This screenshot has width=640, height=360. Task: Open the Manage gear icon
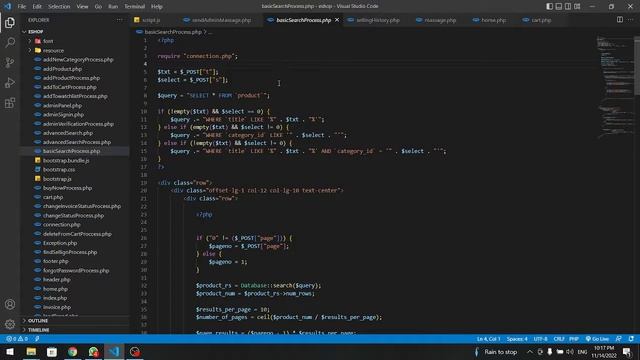pyautogui.click(x=10, y=324)
